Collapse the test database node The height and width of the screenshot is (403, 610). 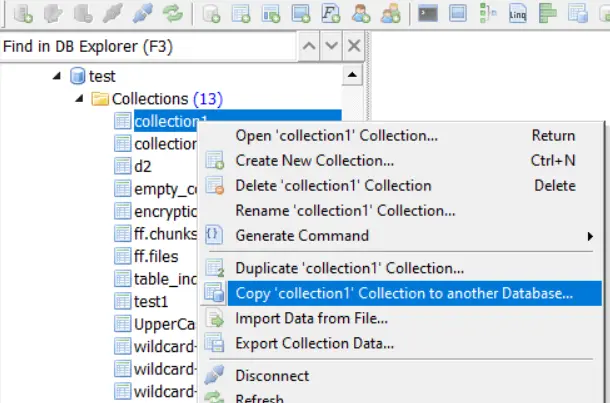(x=57, y=76)
